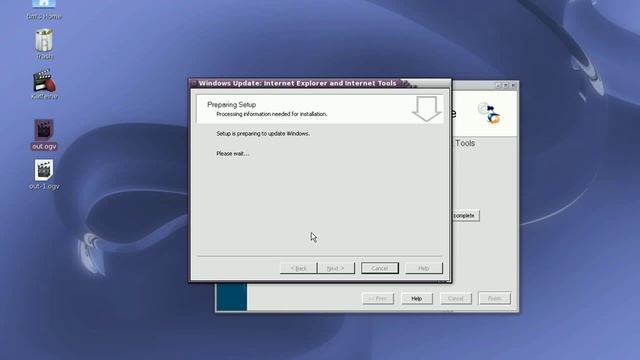Maximize the background wizard window

point(506,85)
